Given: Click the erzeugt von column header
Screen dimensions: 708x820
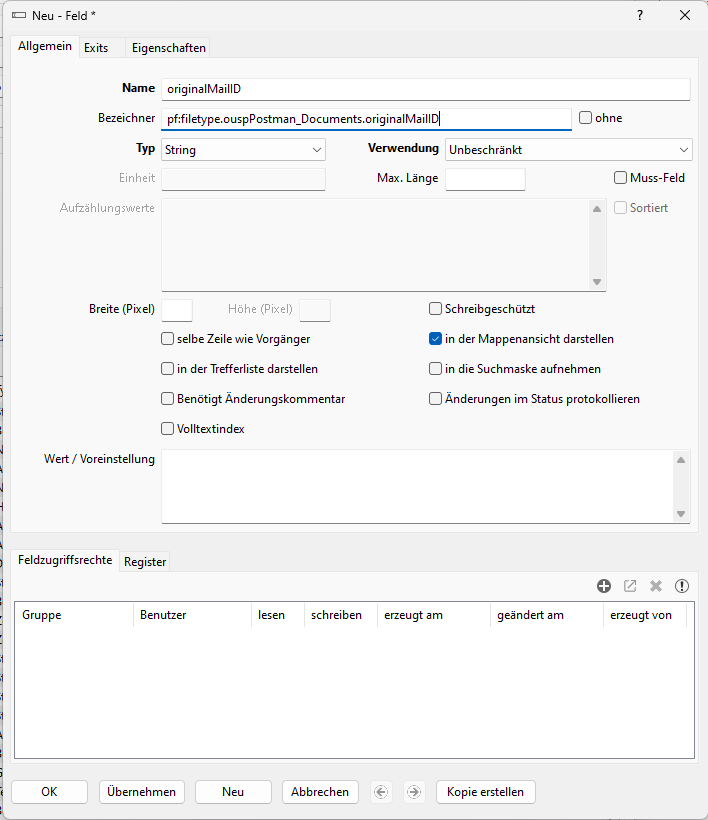Looking at the screenshot, I should click(x=645, y=615).
